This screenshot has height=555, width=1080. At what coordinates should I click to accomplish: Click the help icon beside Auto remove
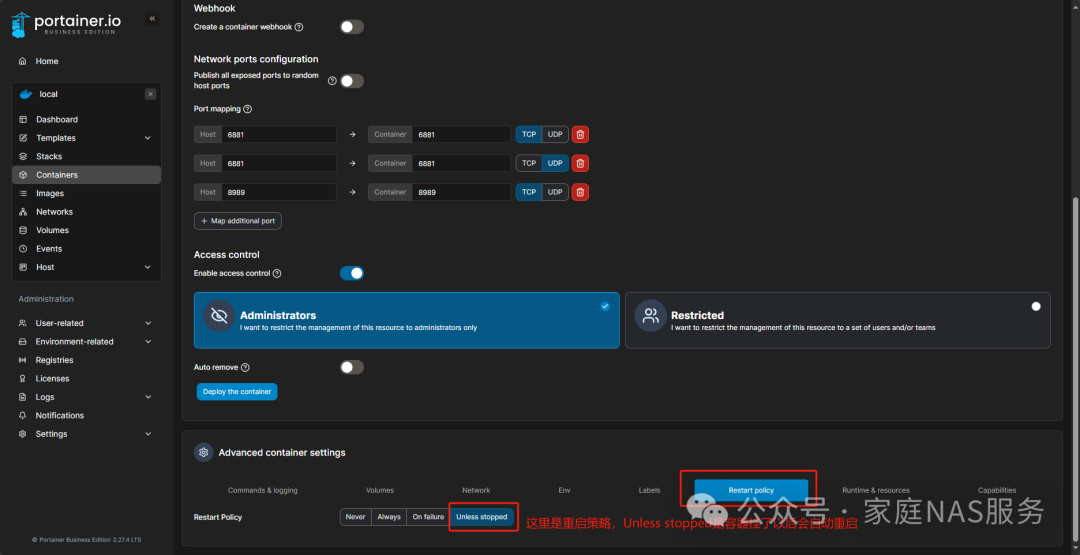click(245, 368)
